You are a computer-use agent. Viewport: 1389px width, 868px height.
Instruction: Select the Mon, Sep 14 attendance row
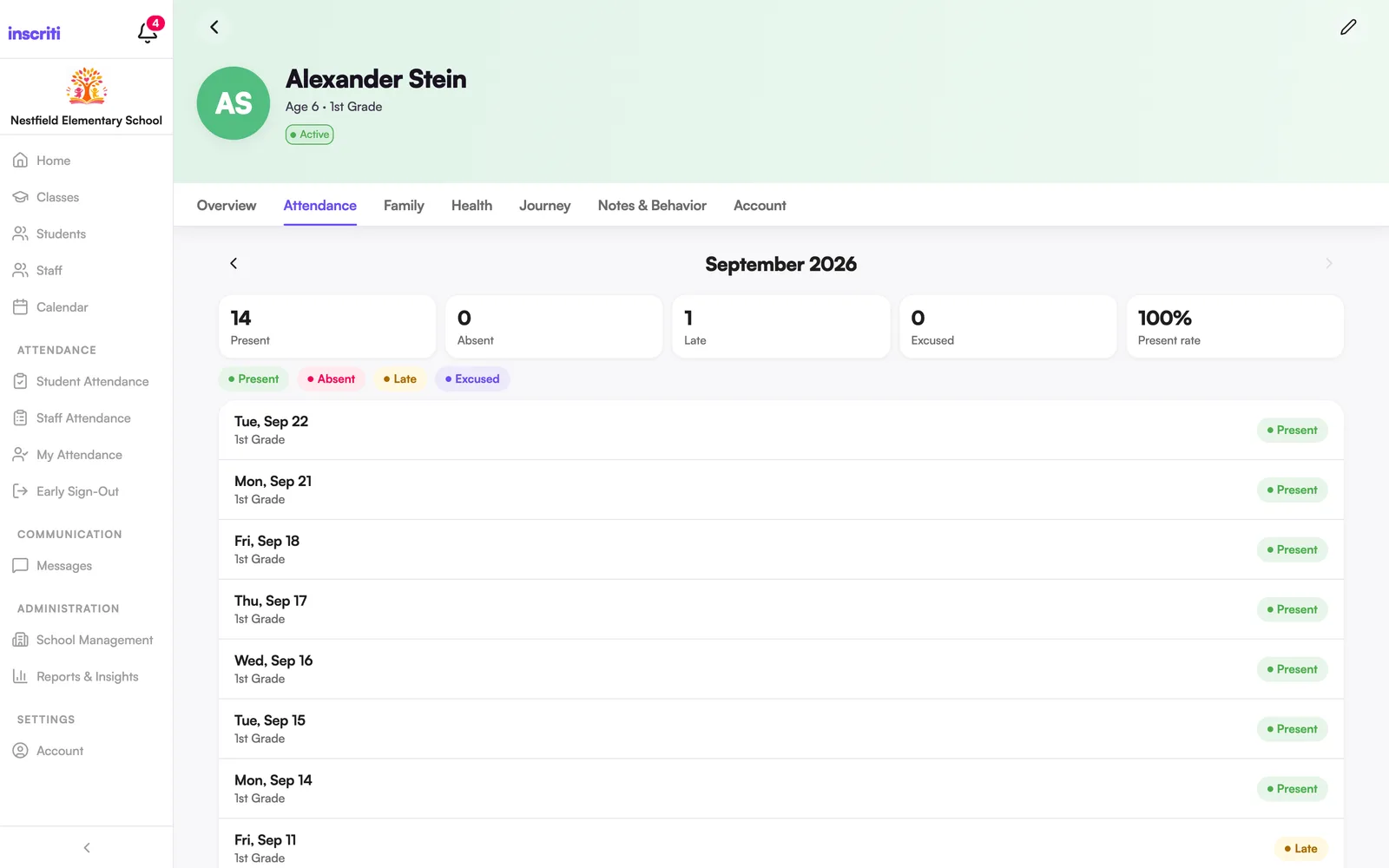(781, 789)
